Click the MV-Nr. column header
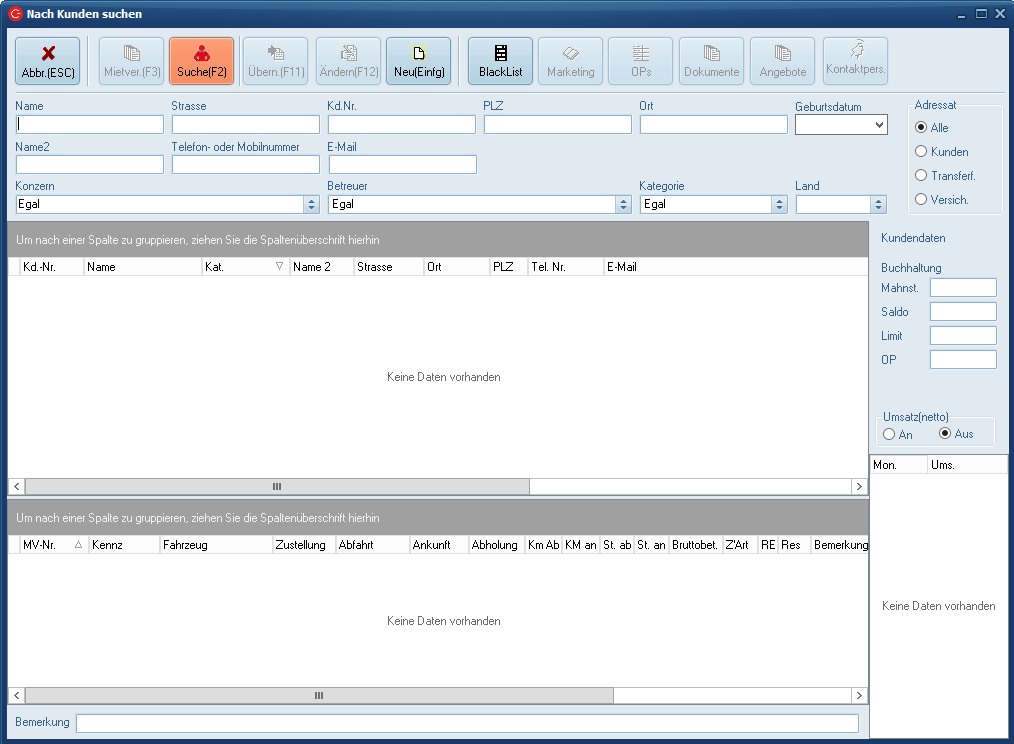Image resolution: width=1014 pixels, height=744 pixels. [52, 545]
